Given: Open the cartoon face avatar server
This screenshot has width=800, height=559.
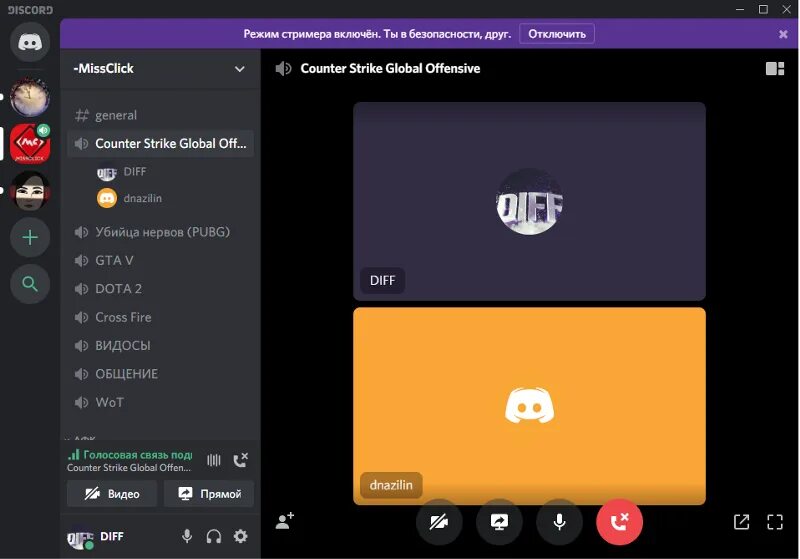Looking at the screenshot, I should click(30, 191).
